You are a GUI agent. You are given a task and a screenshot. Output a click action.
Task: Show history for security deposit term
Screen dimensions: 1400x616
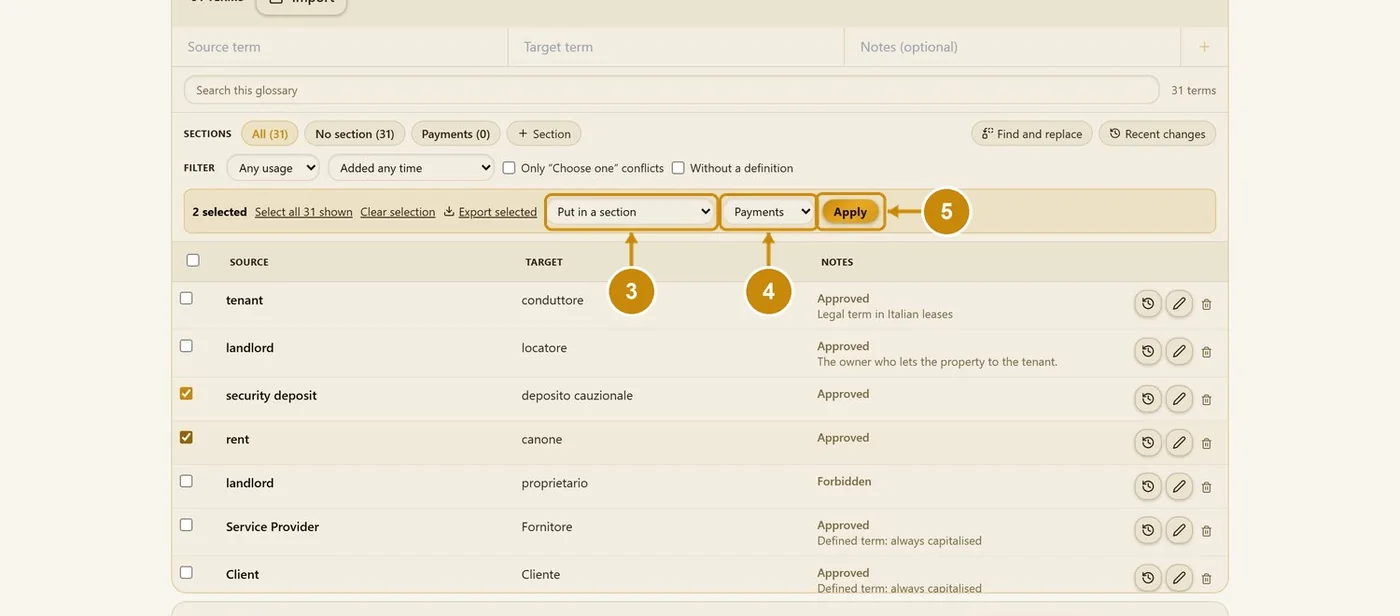coord(1148,400)
